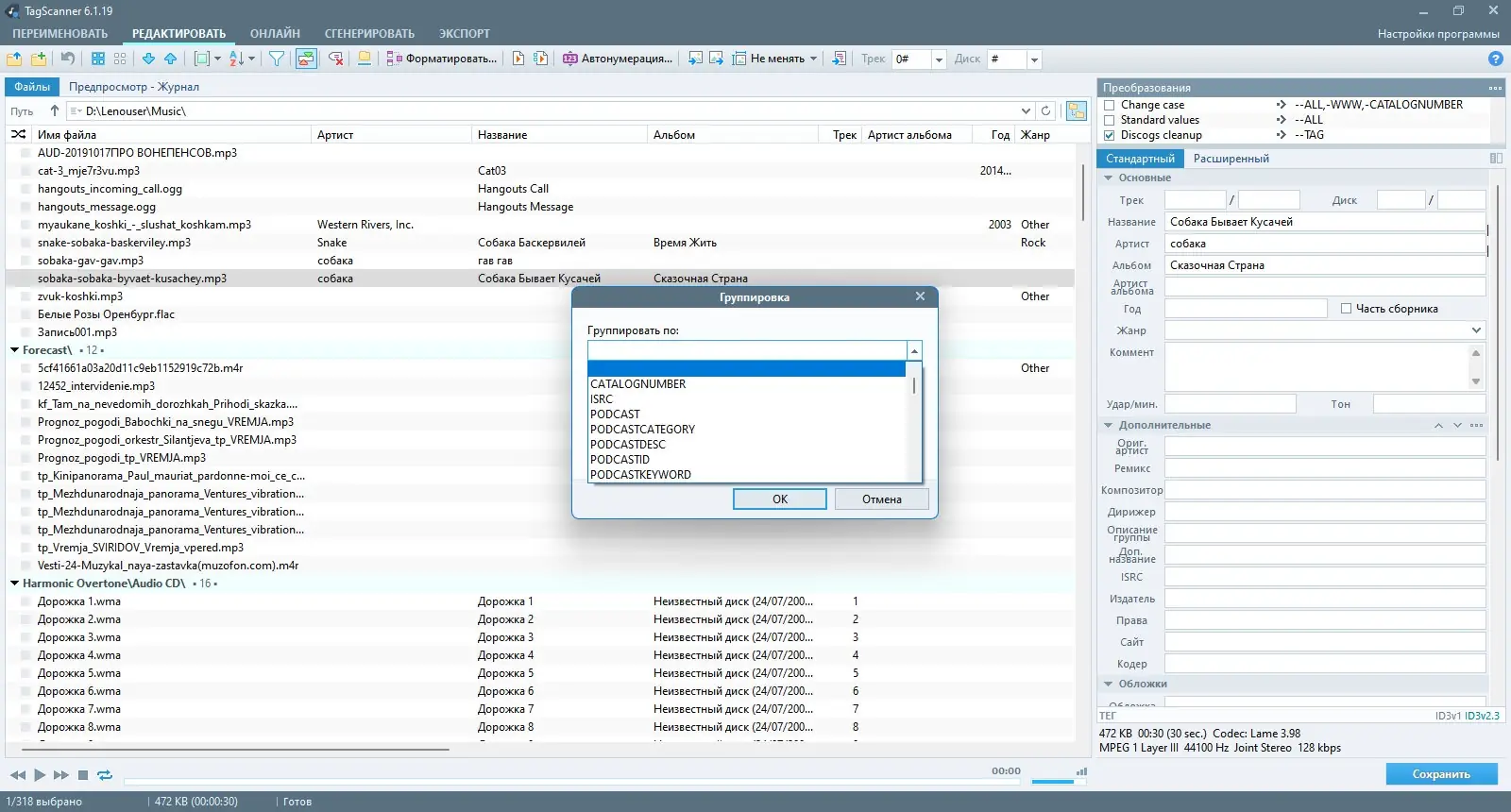Open the Предпросмотр - Журнал tab
1511x812 pixels.
pyautogui.click(x=134, y=87)
